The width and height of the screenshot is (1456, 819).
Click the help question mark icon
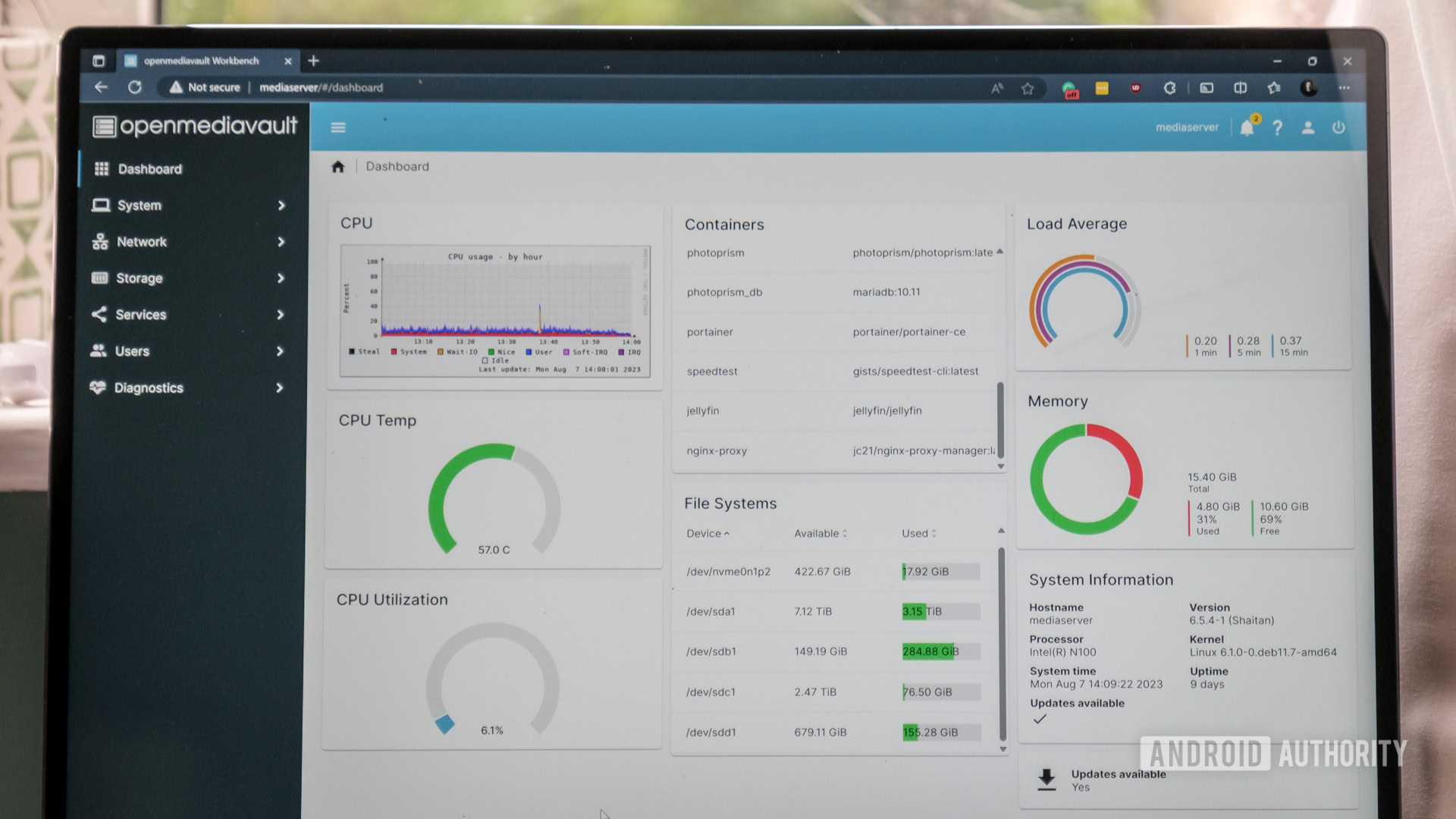coord(1278,127)
